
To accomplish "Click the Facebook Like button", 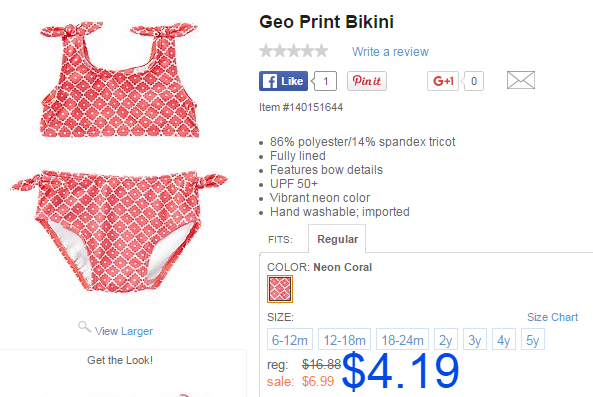I will tap(283, 81).
